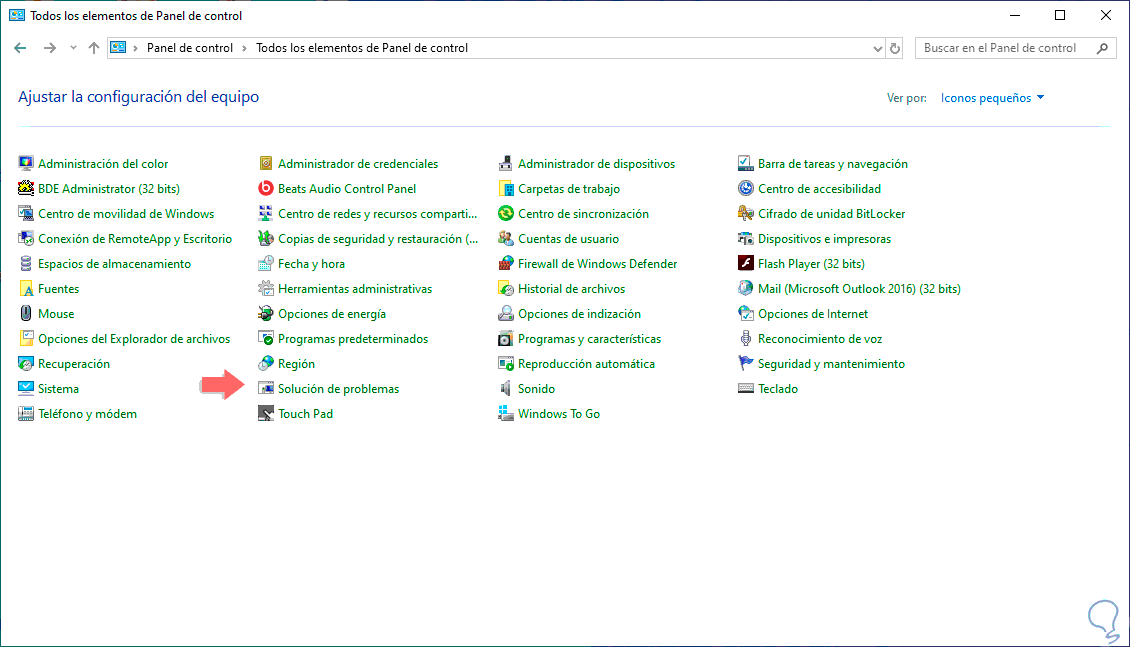The image size is (1130, 647).
Task: Click the search magnifier icon
Action: click(1102, 48)
